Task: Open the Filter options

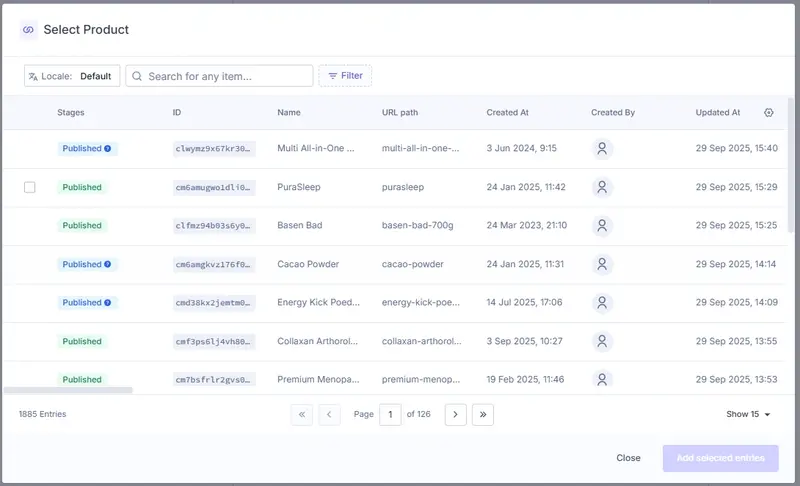Action: [x=345, y=76]
